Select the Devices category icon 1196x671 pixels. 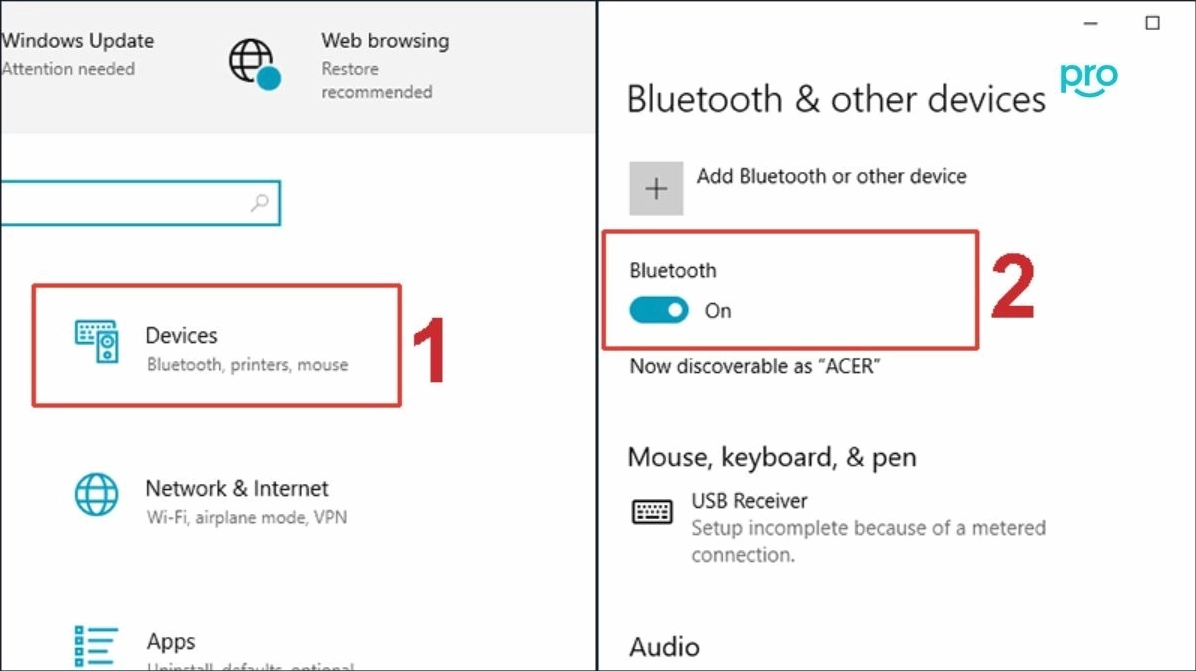tap(96, 343)
